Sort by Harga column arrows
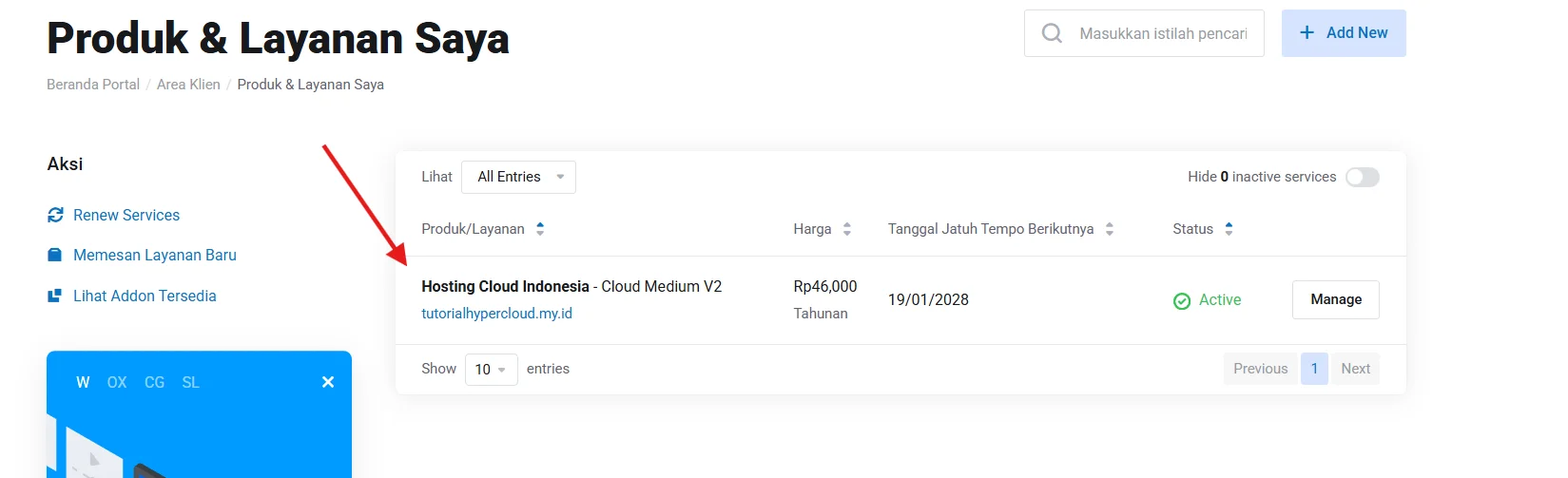Screen dimensions: 1568x478 tap(847, 229)
